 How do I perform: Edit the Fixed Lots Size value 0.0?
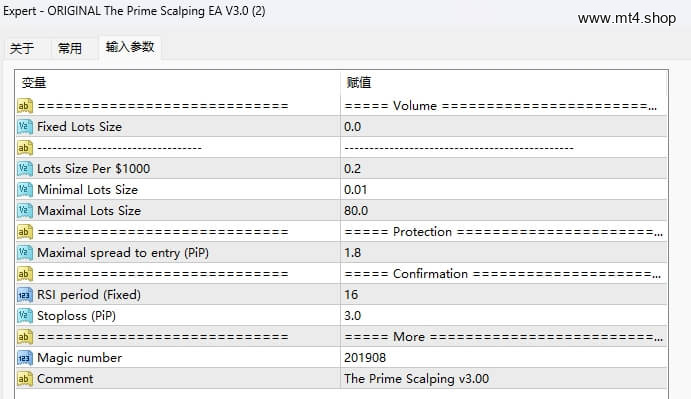tap(353, 127)
